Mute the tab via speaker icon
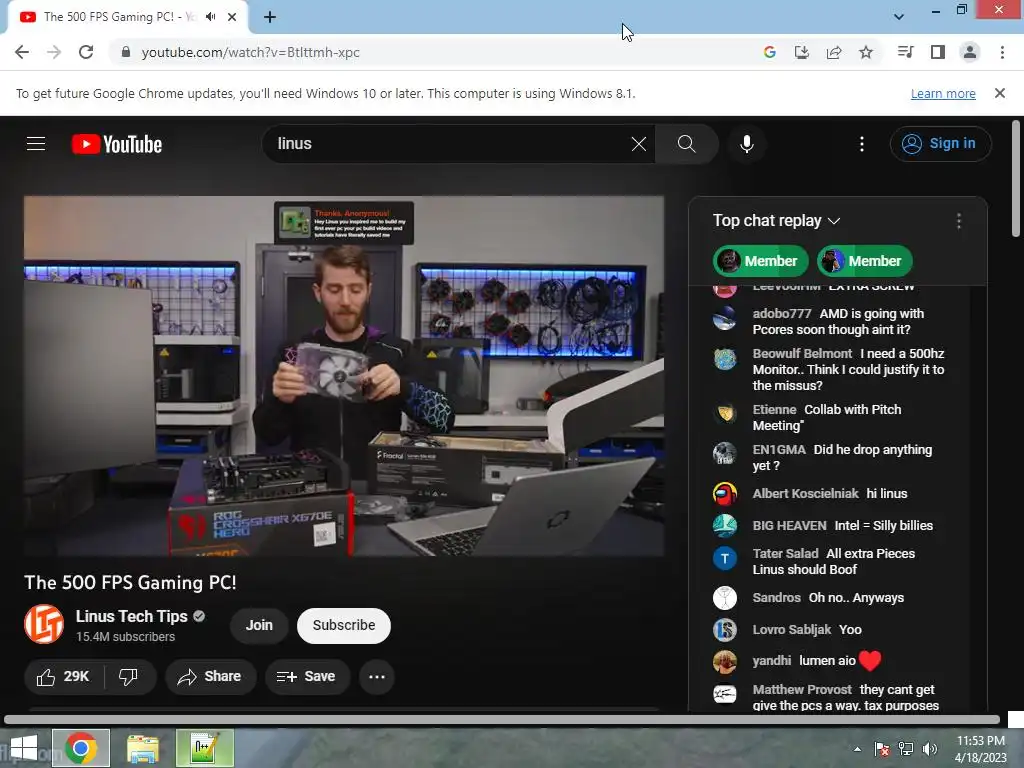Viewport: 1024px width, 768px height. [x=210, y=17]
